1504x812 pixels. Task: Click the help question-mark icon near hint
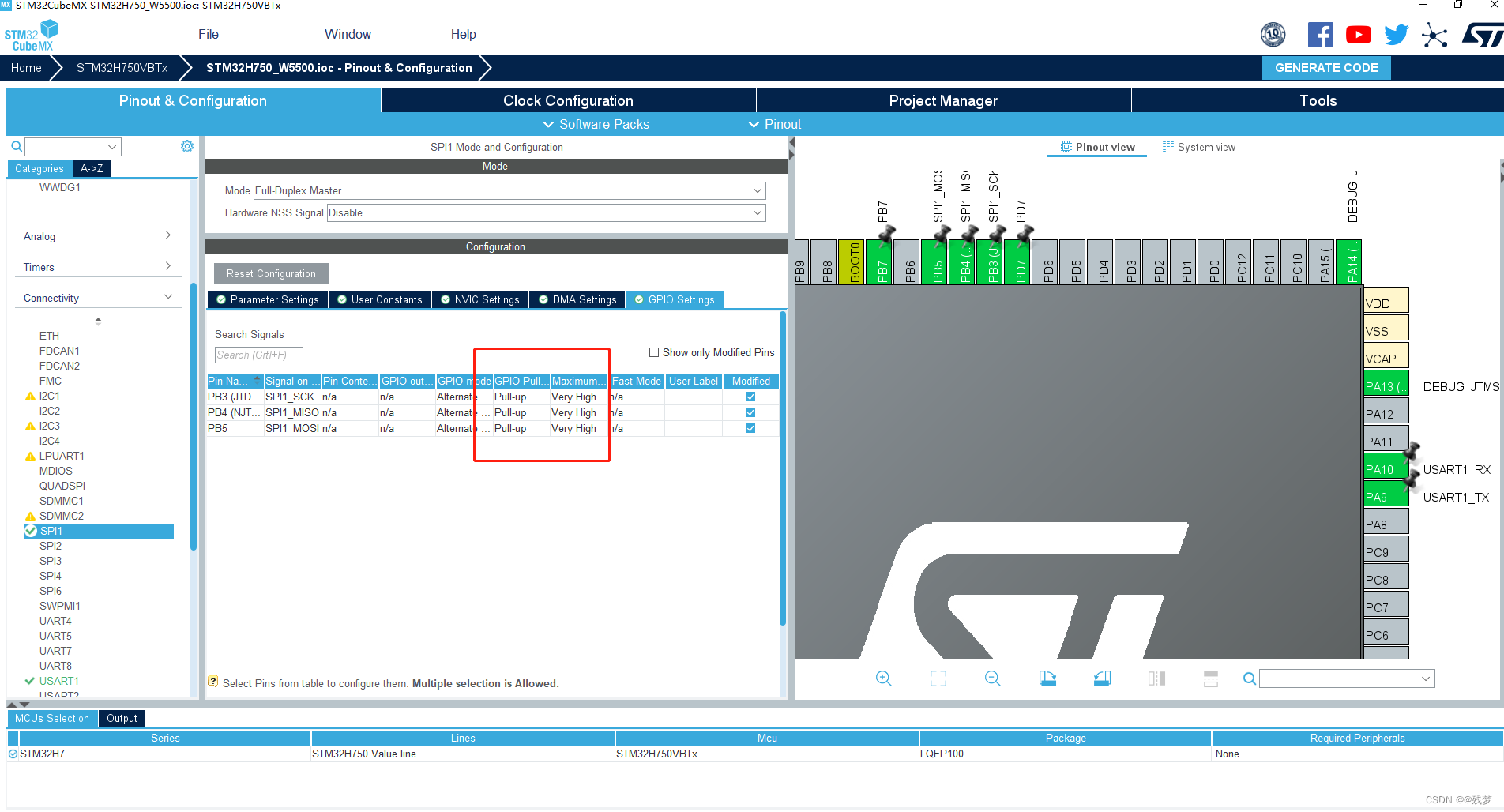(213, 682)
